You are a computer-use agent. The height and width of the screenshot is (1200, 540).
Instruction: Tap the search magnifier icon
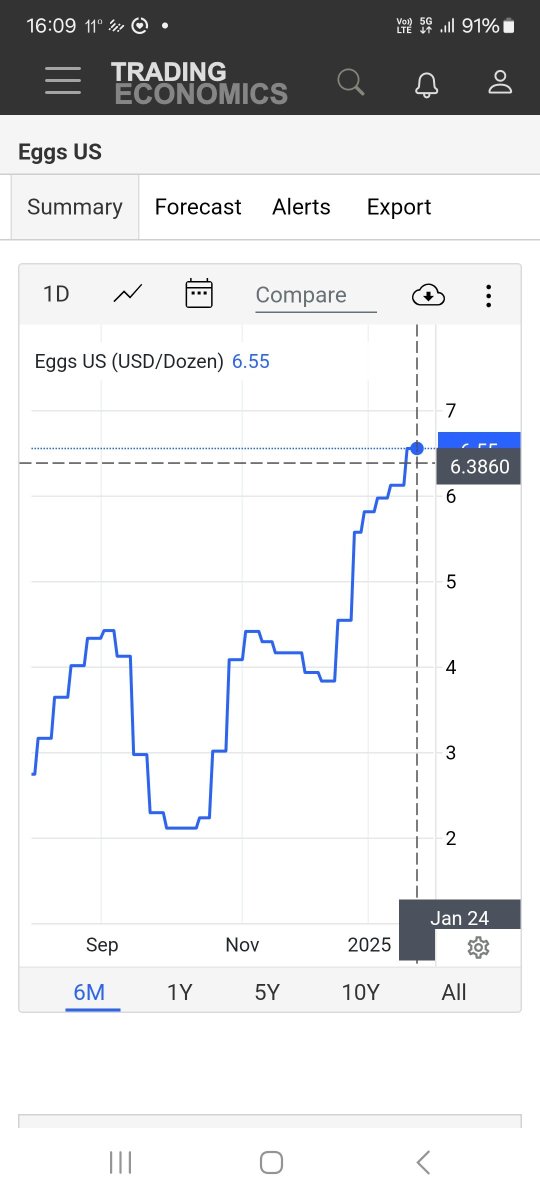point(351,82)
